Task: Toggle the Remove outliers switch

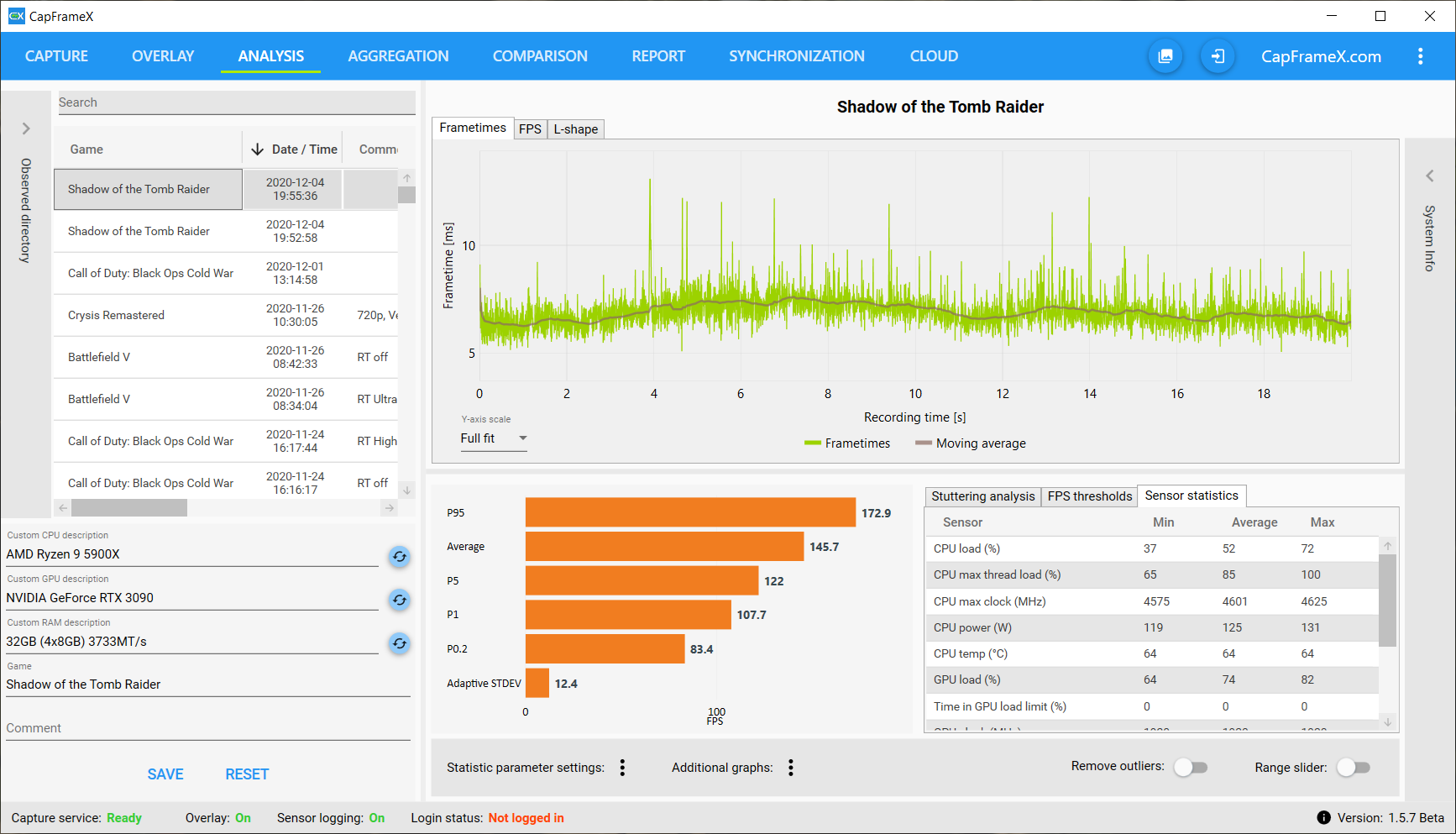Action: (x=1190, y=767)
